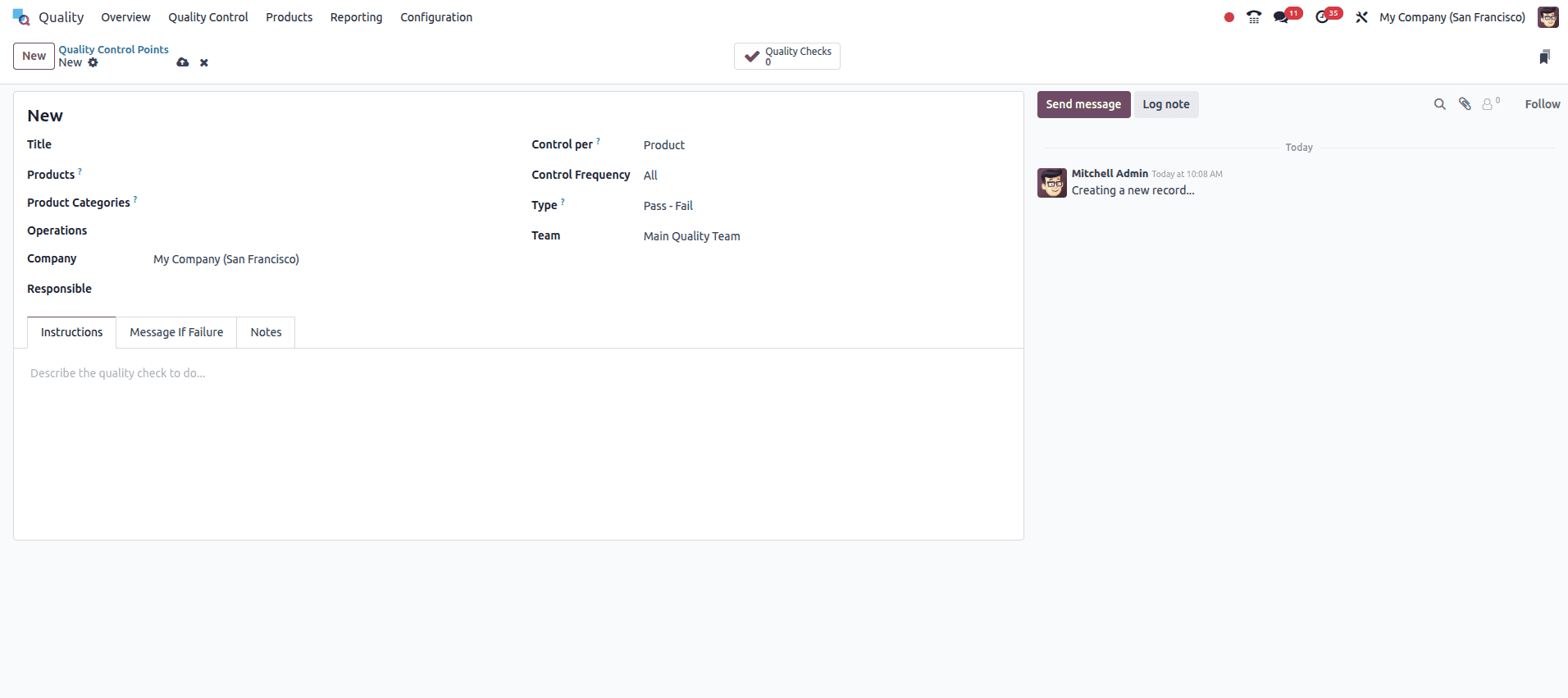Open the gear action menu next to New
The width and height of the screenshot is (1568, 698).
tap(93, 63)
